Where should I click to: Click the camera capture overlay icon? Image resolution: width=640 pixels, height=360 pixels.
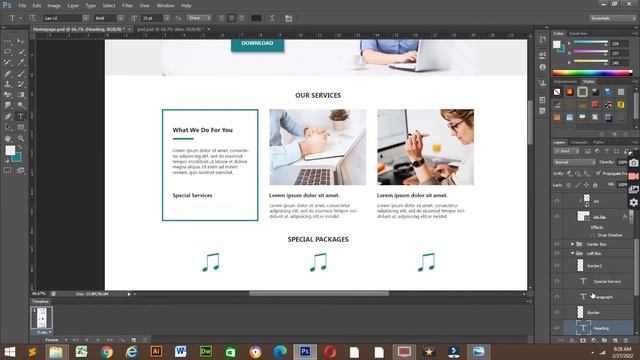(x=633, y=163)
